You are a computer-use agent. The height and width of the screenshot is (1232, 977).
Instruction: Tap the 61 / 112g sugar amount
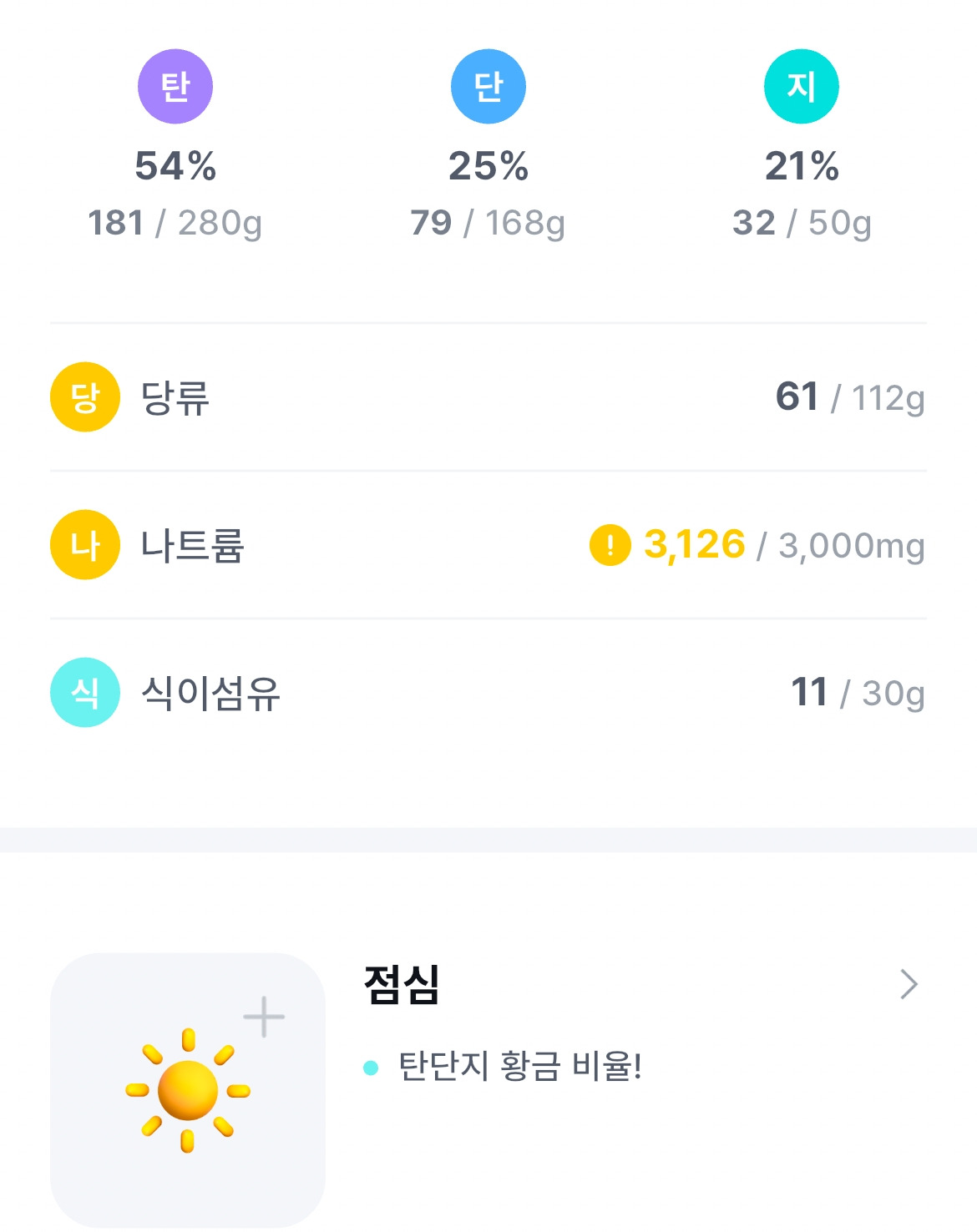point(850,397)
